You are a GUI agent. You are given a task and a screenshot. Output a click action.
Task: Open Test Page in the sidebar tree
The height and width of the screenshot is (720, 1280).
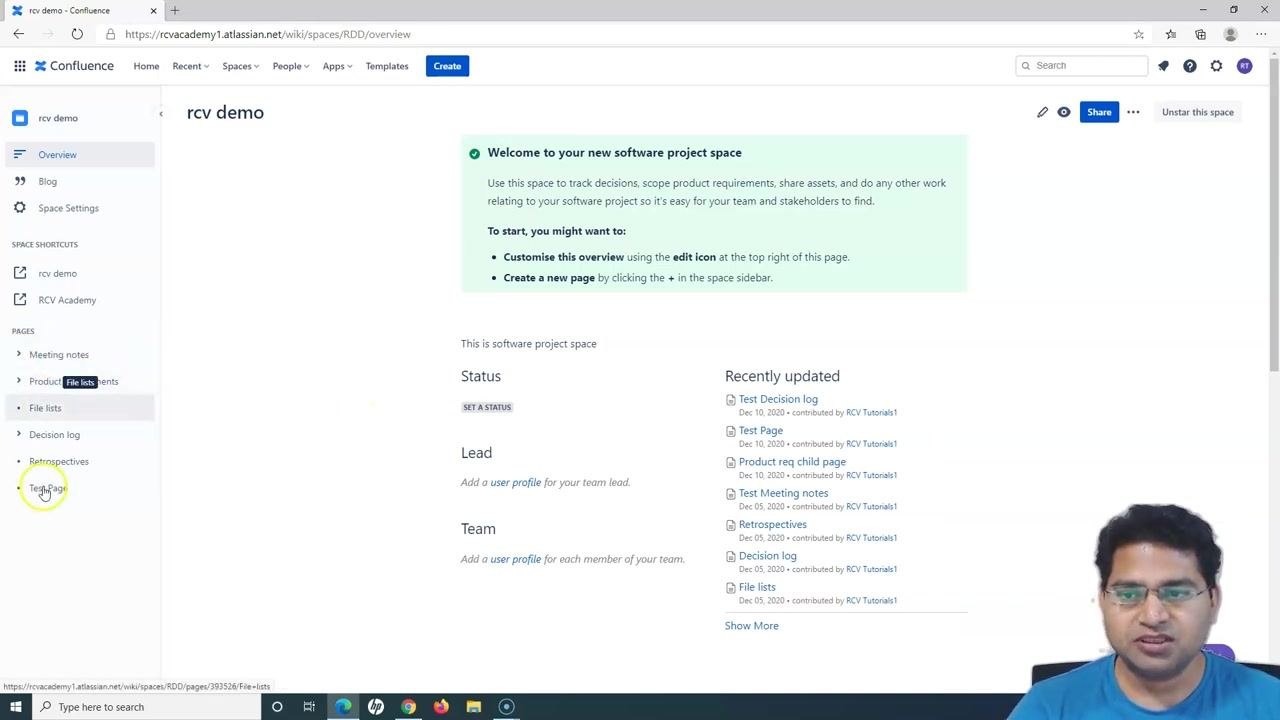(47, 488)
